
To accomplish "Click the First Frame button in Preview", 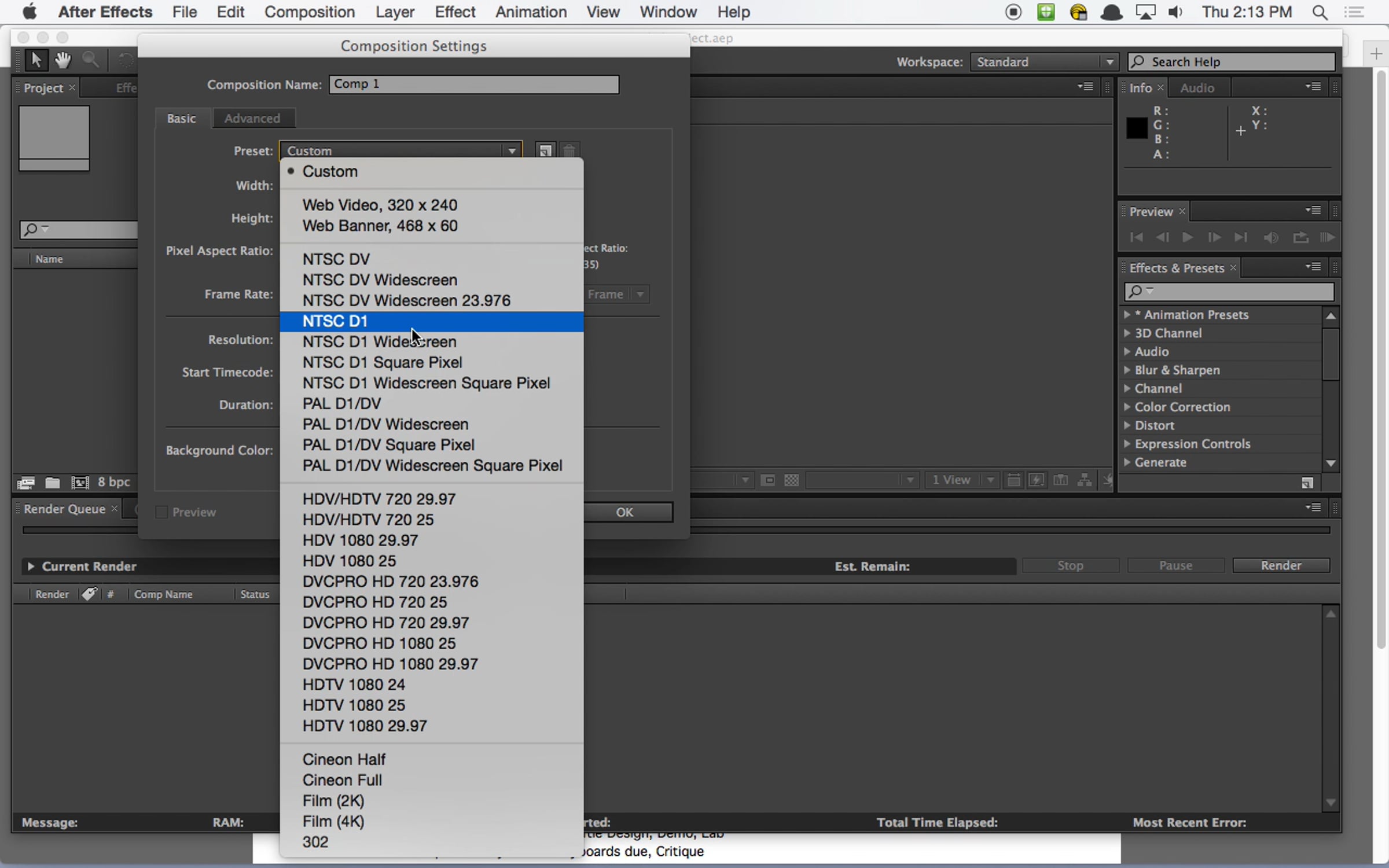I will (x=1136, y=237).
